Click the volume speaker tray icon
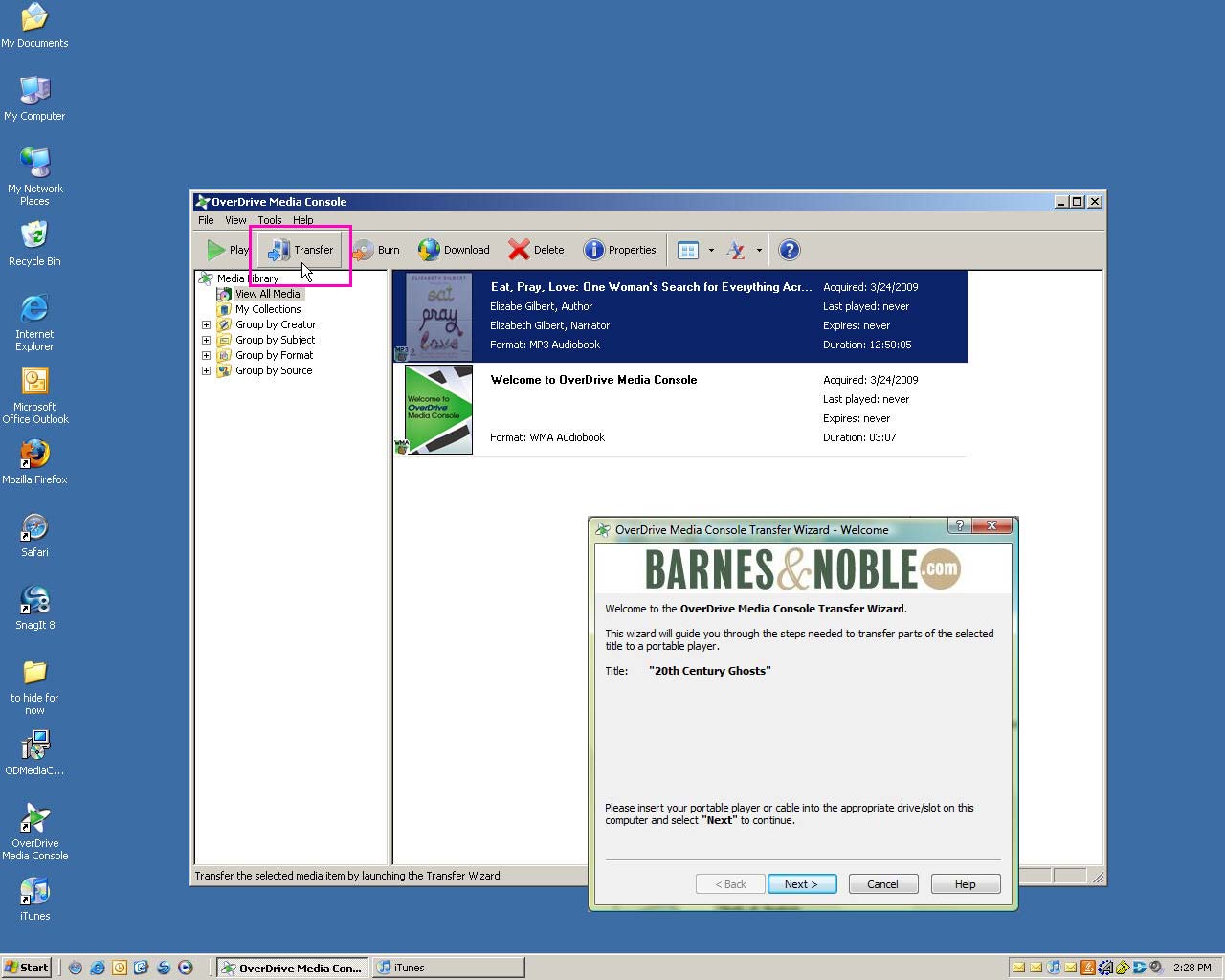Viewport: 1225px width, 980px height. tap(1156, 968)
